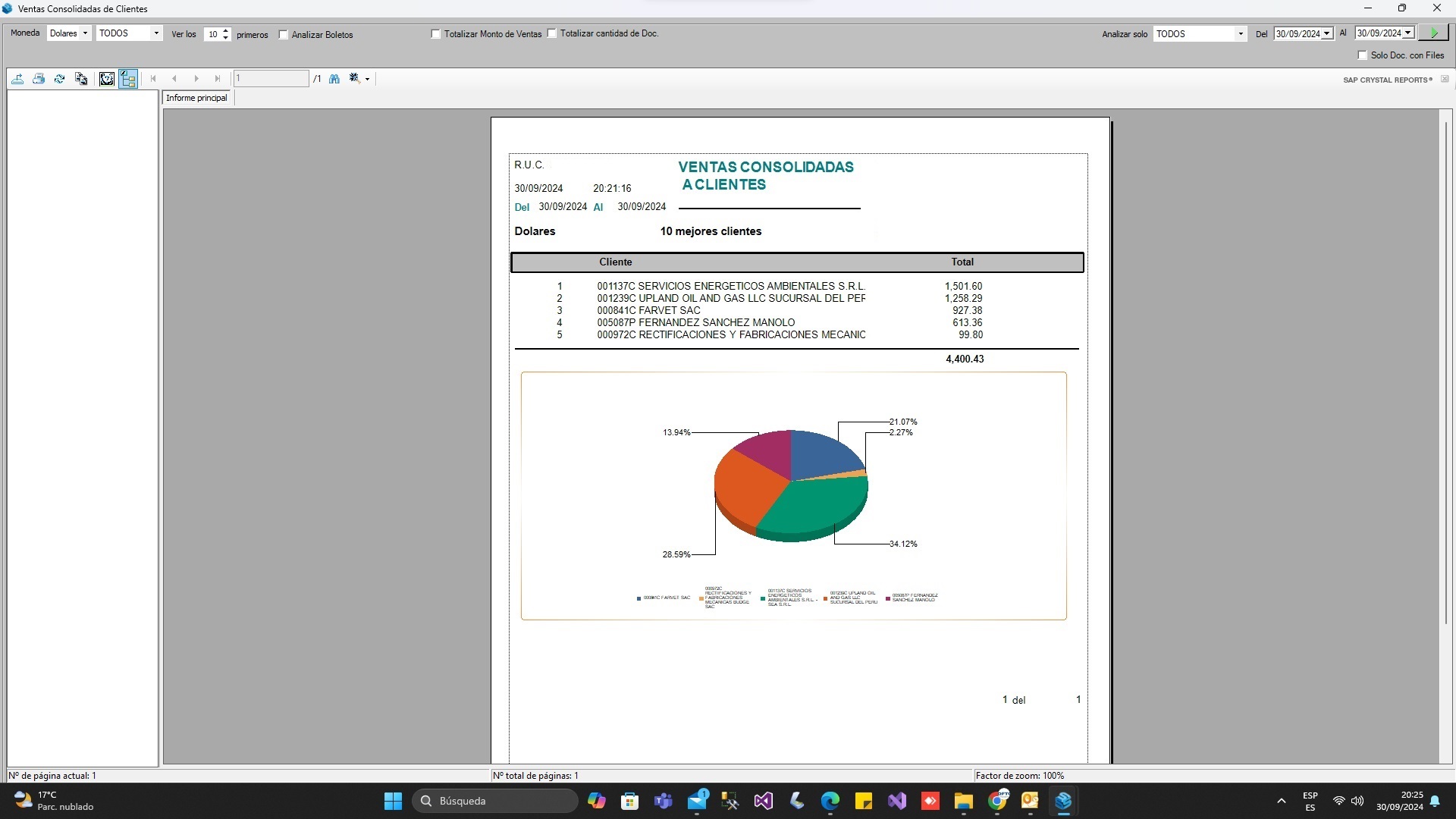Image resolution: width=1456 pixels, height=819 pixels.
Task: Toggle the Parameter Panel icon
Action: point(107,79)
